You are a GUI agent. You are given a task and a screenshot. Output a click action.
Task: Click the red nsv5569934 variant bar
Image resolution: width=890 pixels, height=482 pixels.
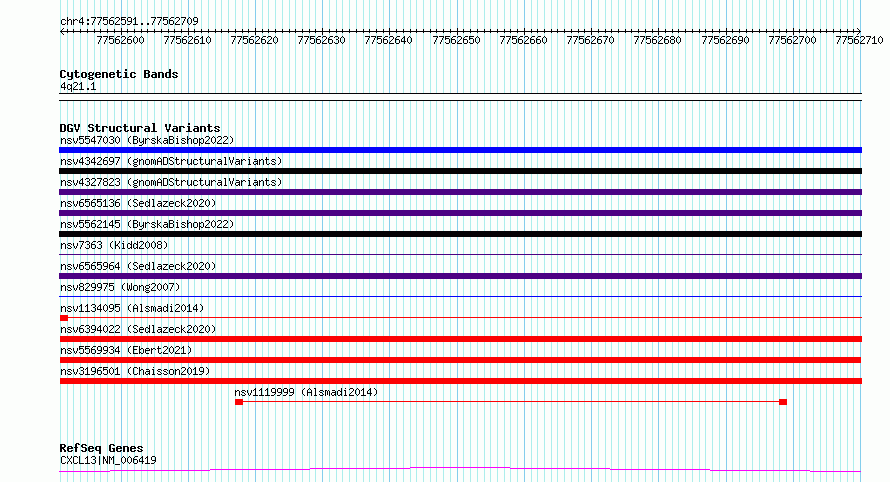(460, 360)
